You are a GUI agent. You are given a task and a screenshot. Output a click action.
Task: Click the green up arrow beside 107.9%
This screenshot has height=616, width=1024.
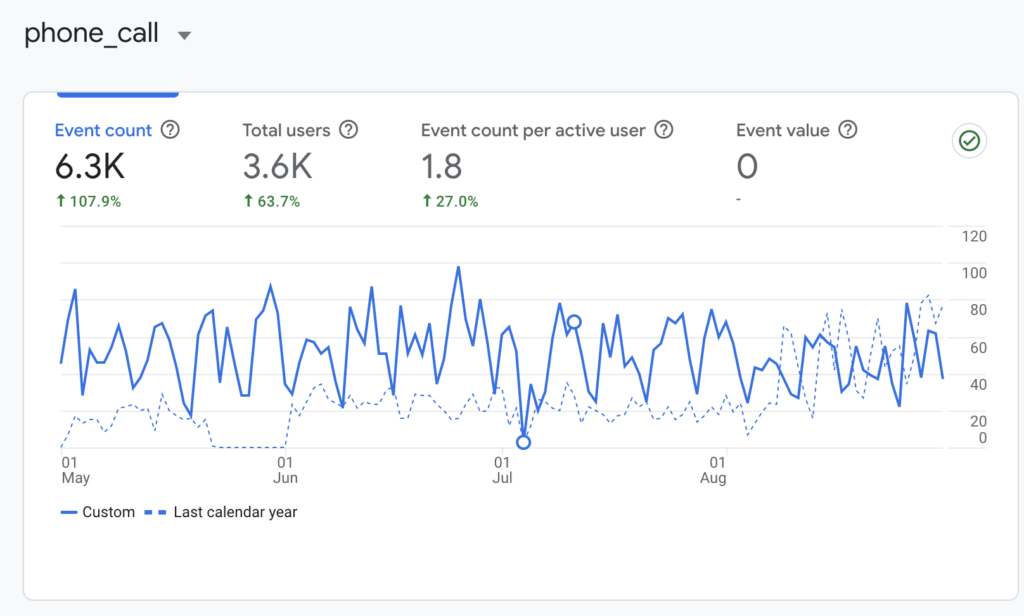[60, 201]
